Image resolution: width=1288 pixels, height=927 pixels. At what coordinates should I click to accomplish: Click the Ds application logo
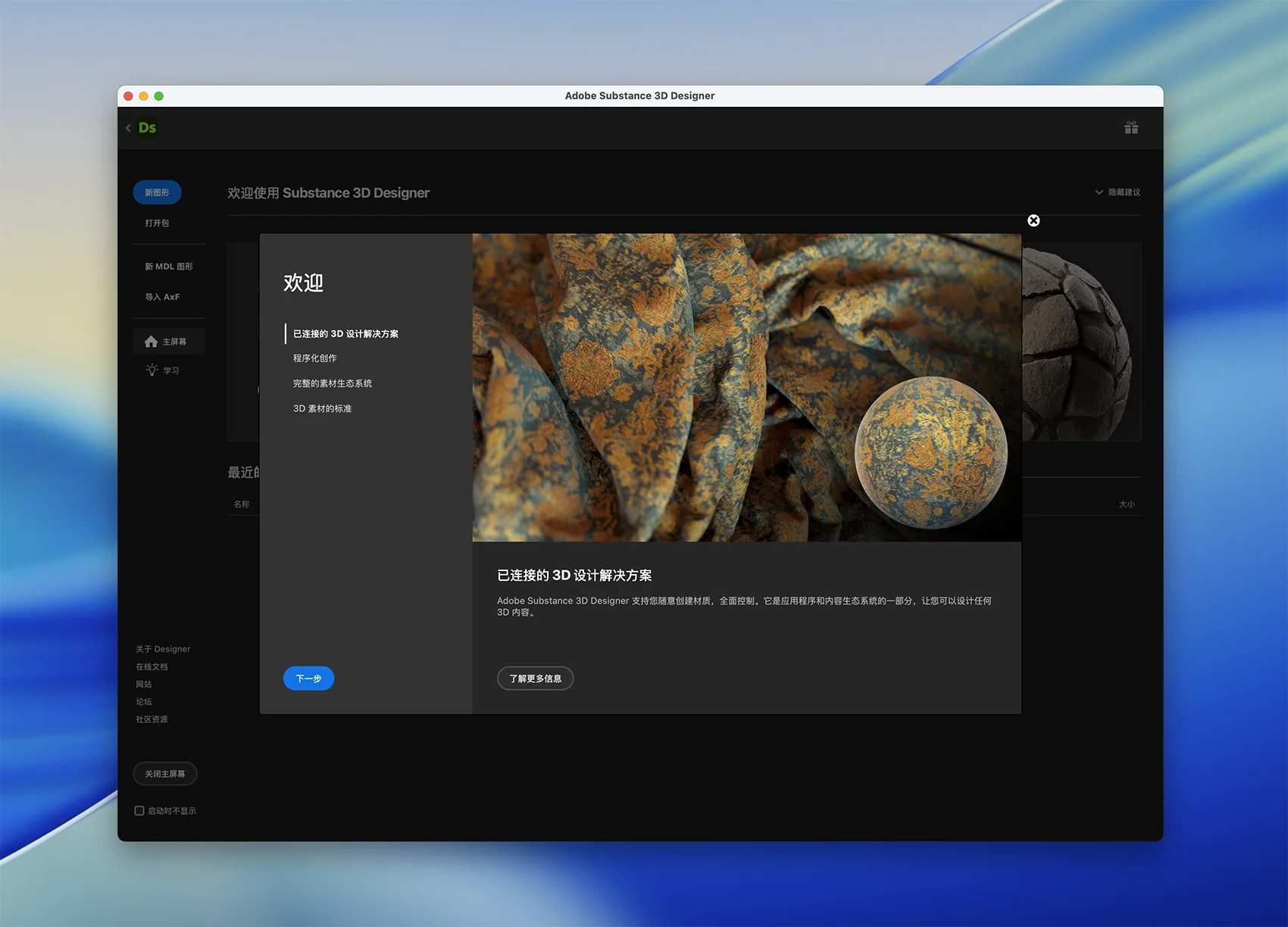point(148,128)
